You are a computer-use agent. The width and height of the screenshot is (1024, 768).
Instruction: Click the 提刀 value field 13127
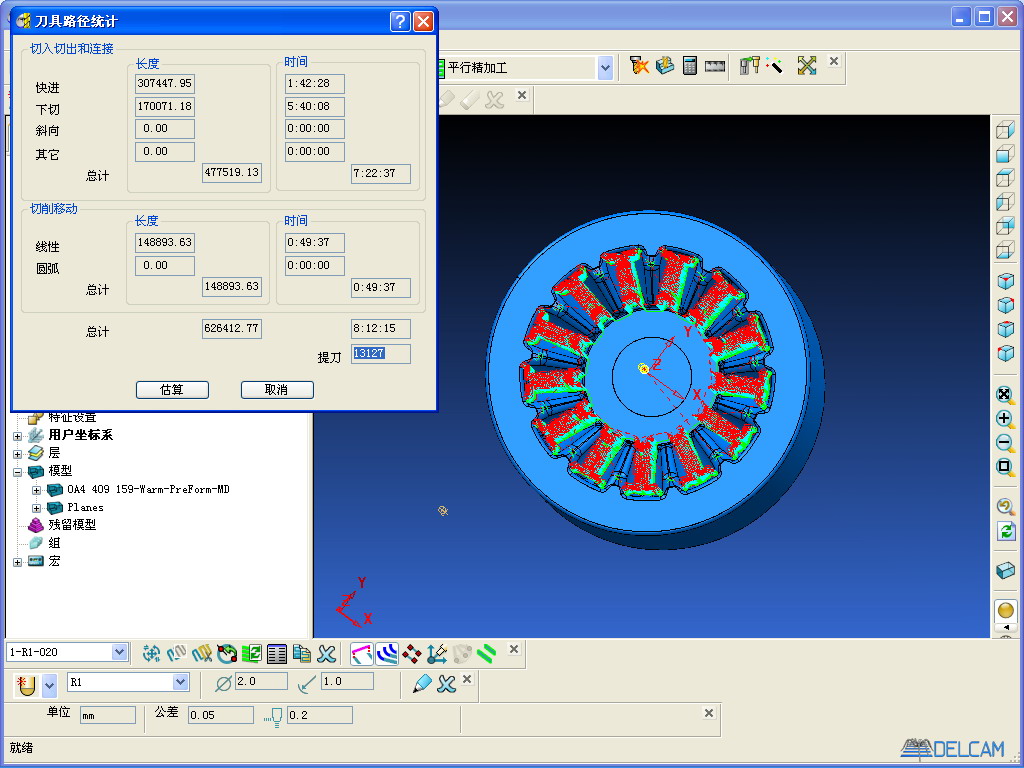click(x=381, y=353)
